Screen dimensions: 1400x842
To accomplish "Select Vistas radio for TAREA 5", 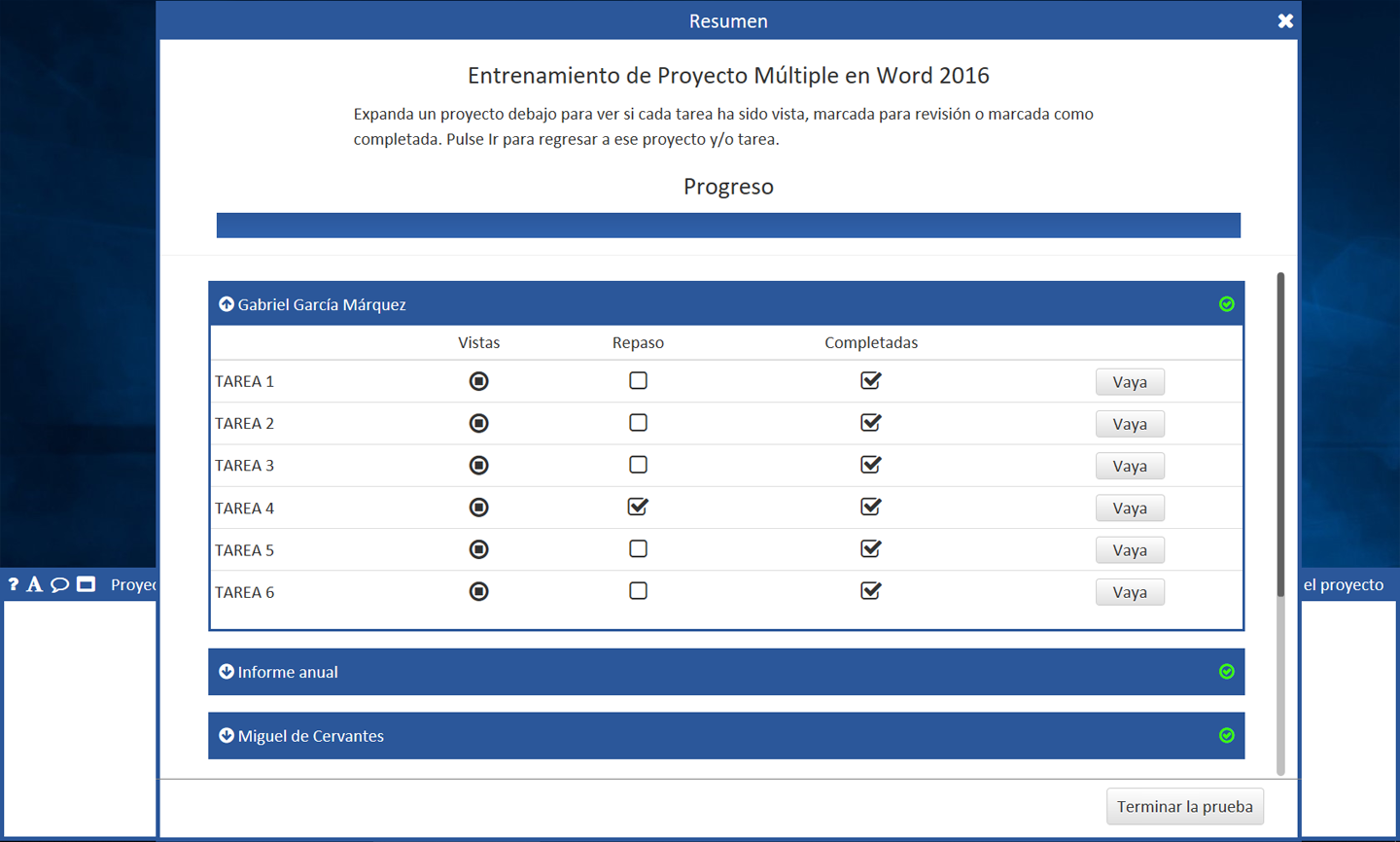I will [x=478, y=549].
